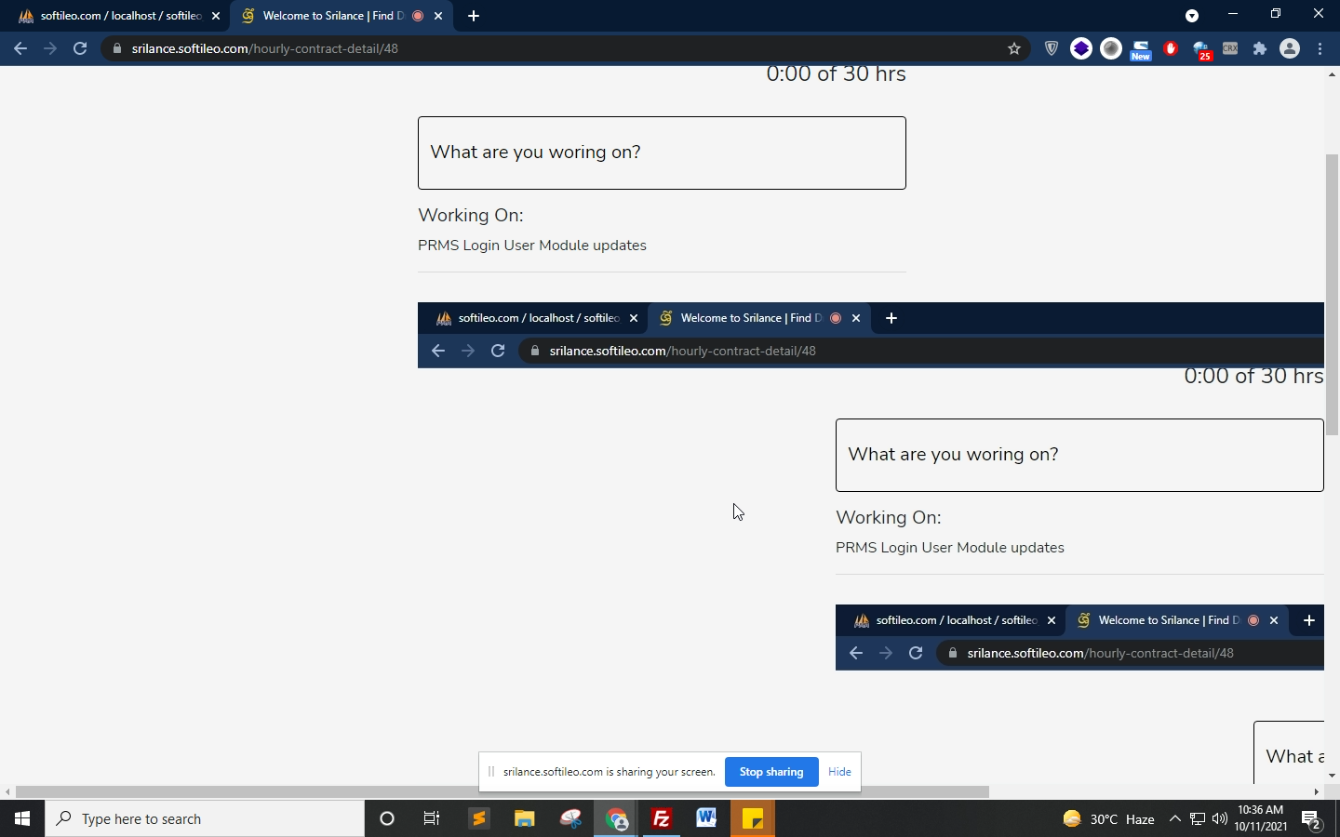Screen dimensions: 1340x837
Task: Expand the system tray hidden icons
Action: [1175, 819]
